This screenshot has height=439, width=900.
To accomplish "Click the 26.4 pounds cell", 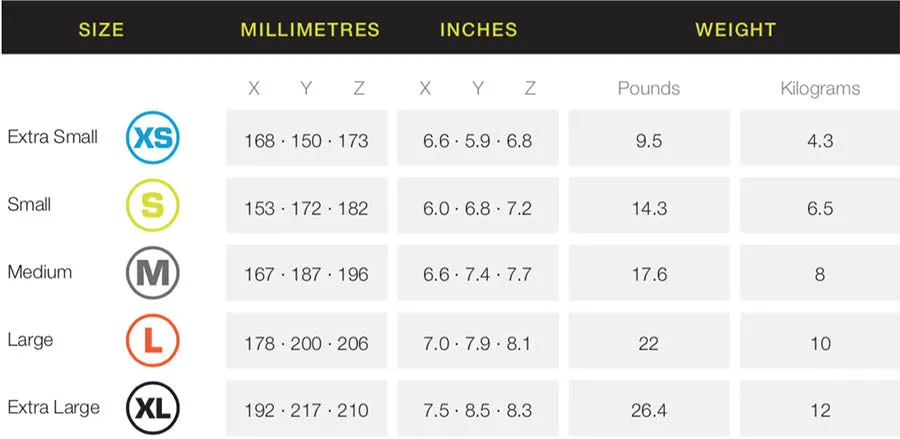I will pyautogui.click(x=649, y=410).
